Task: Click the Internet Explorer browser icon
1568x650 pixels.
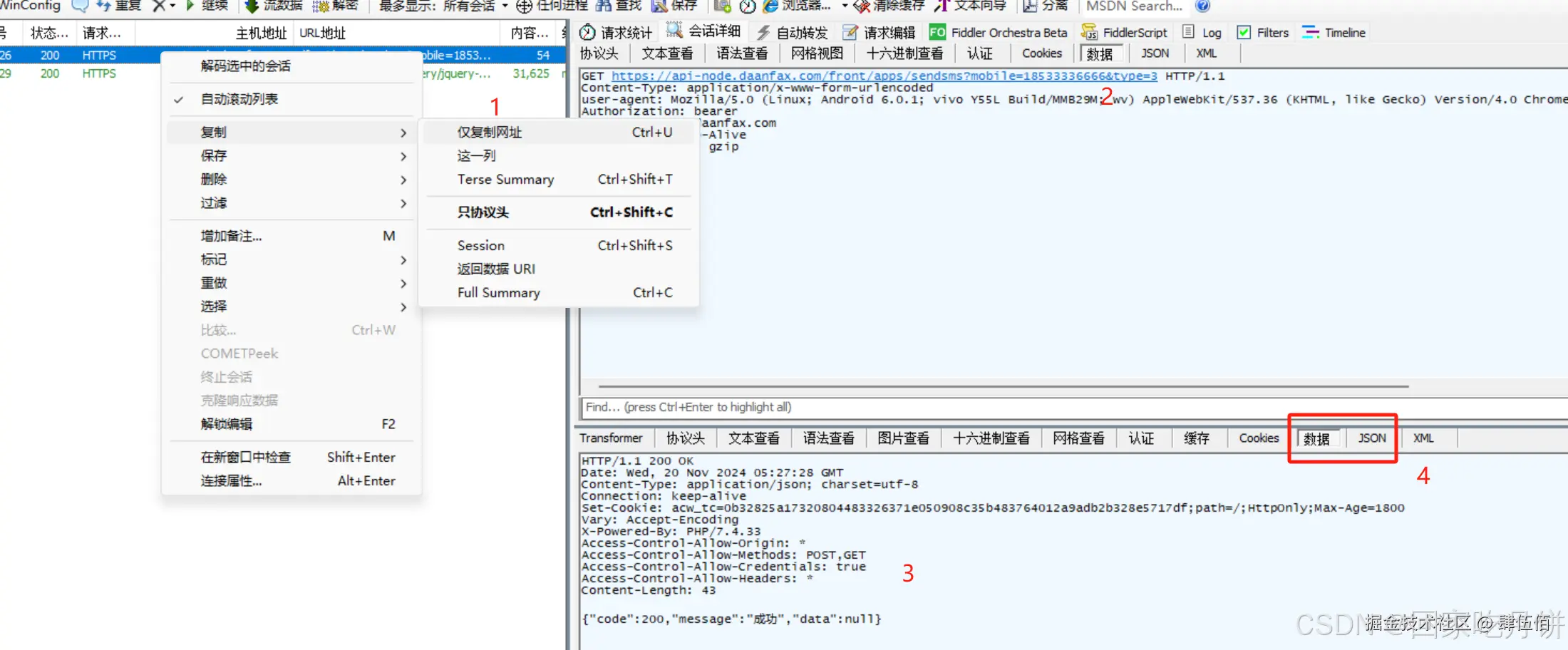Action: click(770, 6)
